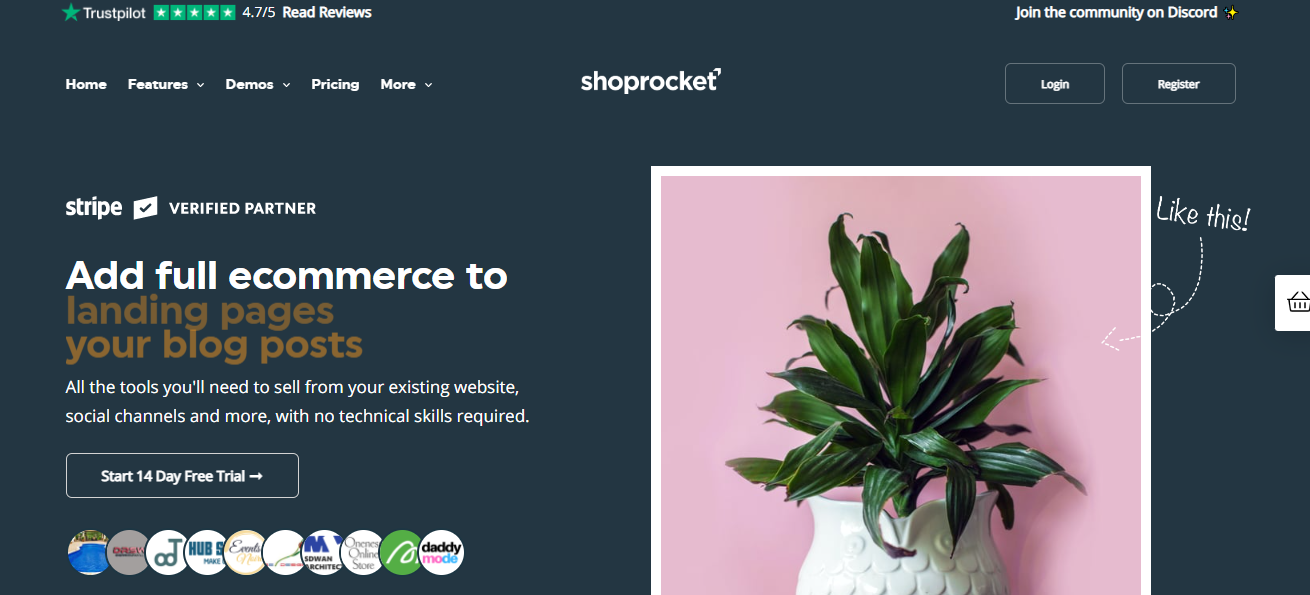Open the Pricing page
This screenshot has width=1310, height=595.
tap(335, 84)
